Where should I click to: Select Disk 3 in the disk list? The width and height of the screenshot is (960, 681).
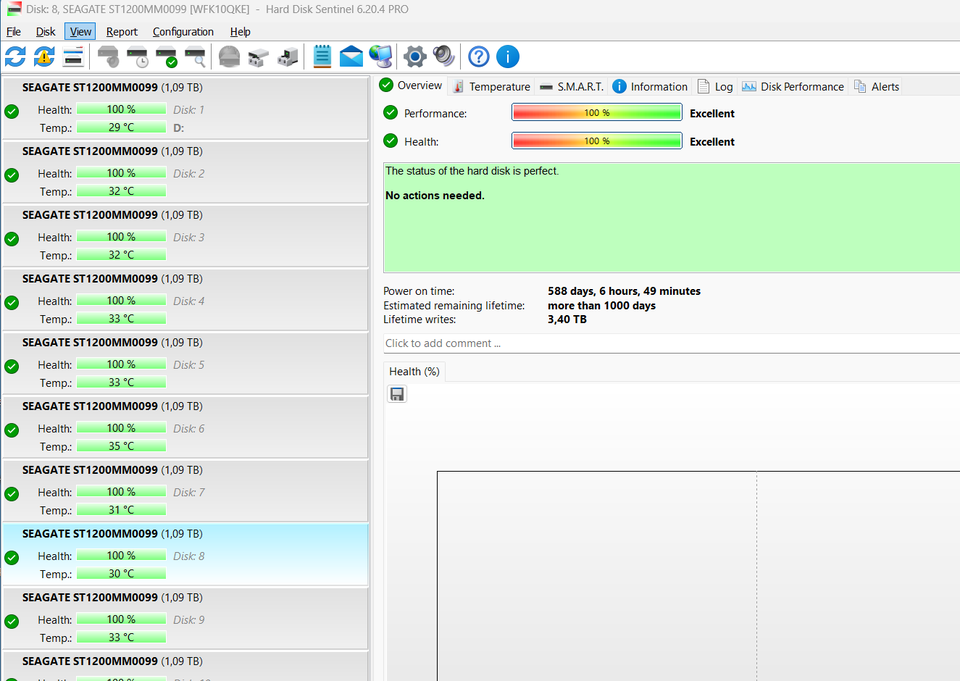coord(185,237)
